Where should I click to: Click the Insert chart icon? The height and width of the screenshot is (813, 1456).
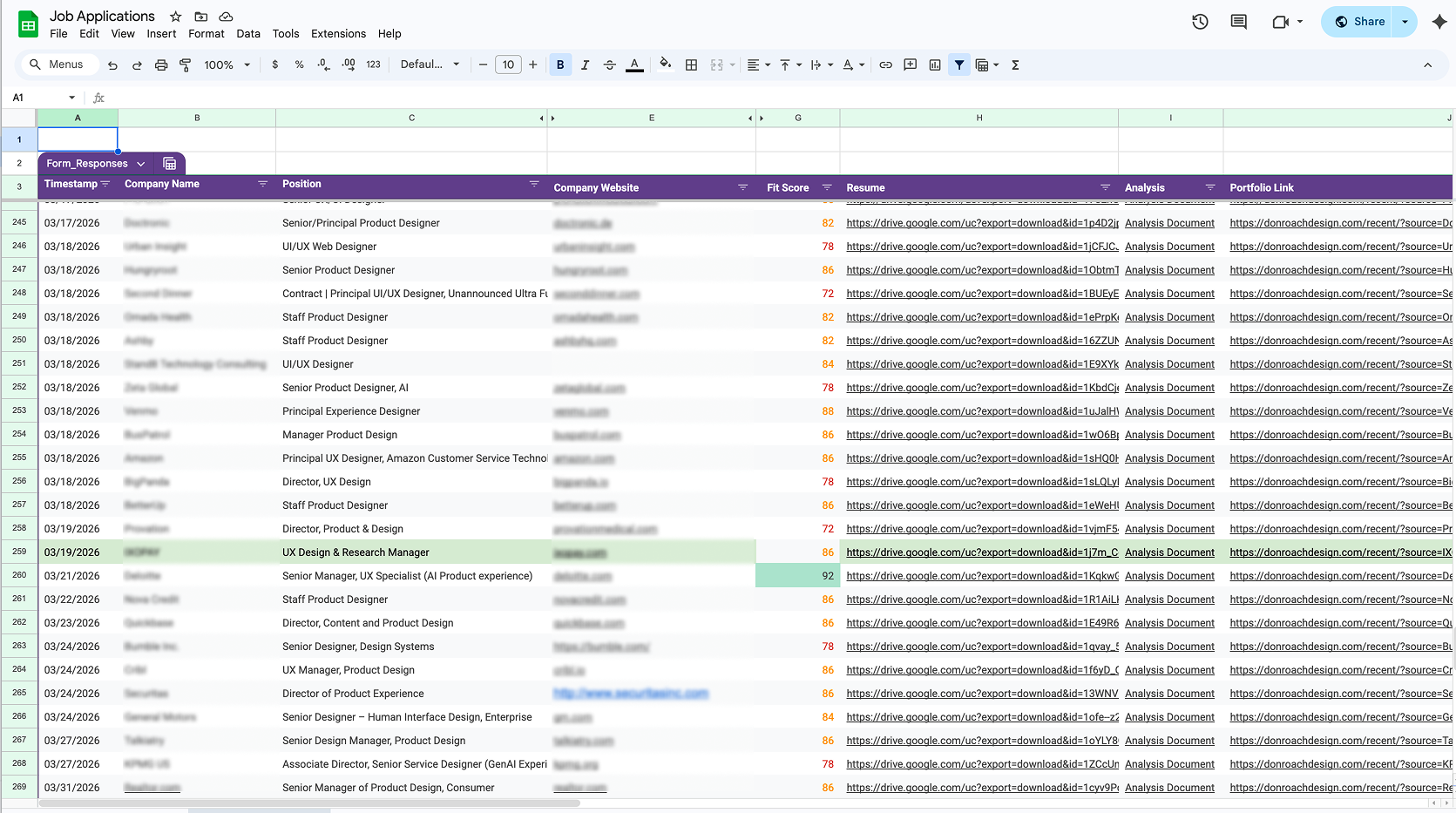coord(934,64)
